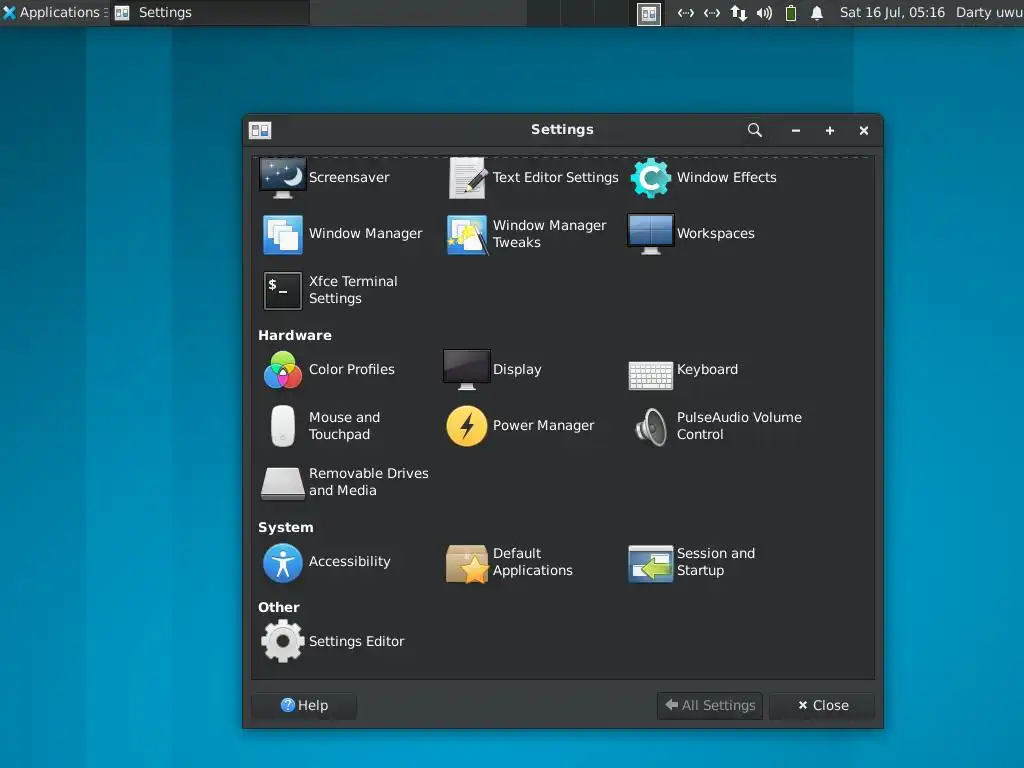
Task: Open Keyboard settings icon
Action: [650, 375]
